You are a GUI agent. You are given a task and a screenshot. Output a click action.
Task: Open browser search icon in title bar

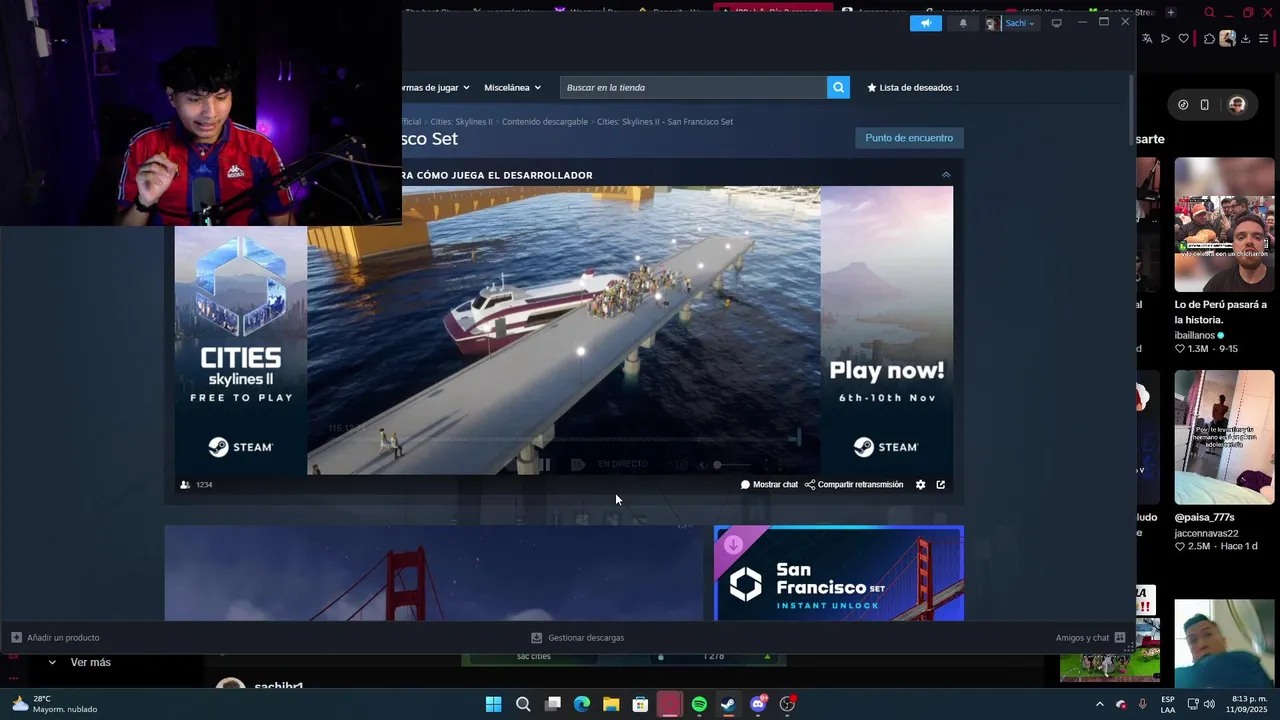(1210, 13)
